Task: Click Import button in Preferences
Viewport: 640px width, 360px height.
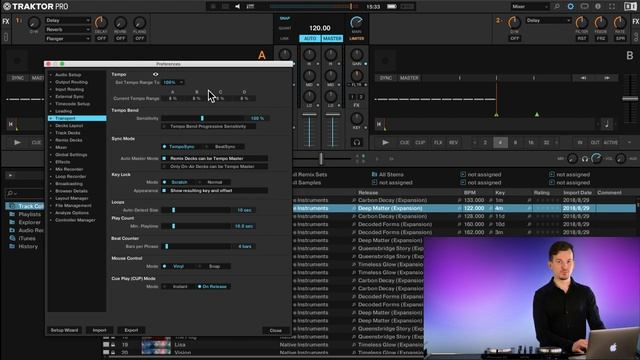Action: (x=99, y=330)
